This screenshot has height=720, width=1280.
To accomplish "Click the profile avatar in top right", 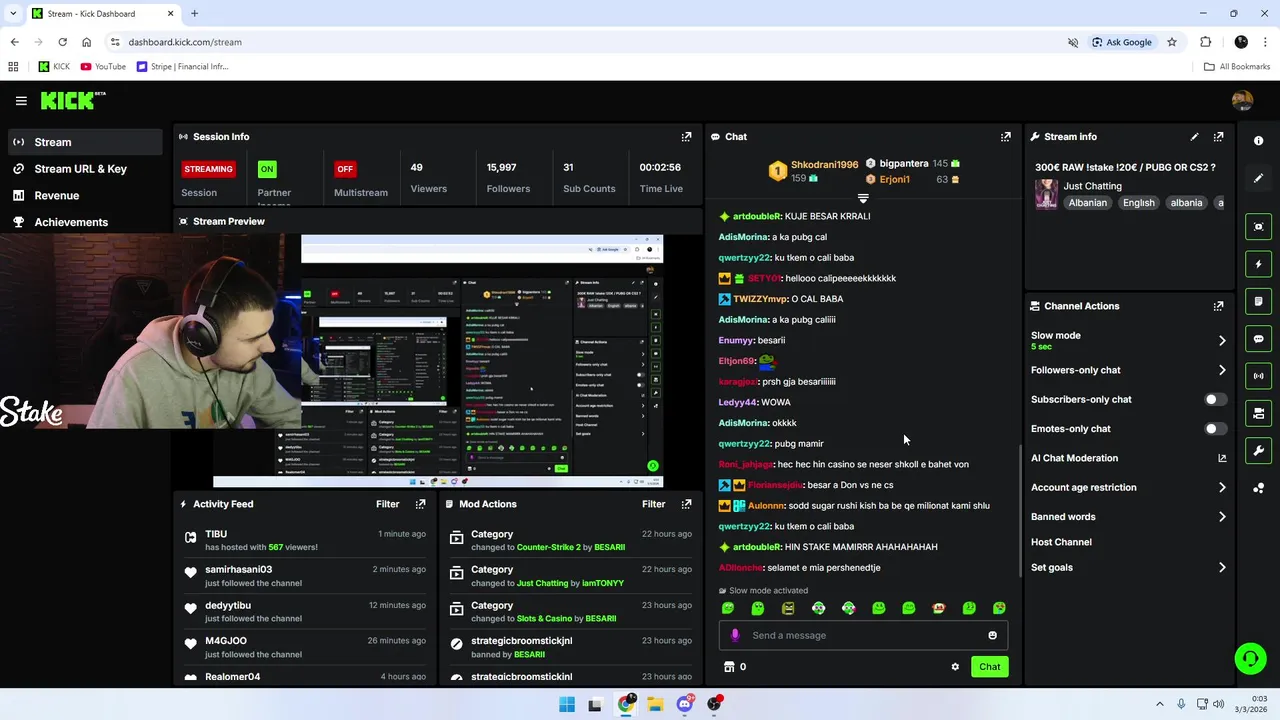I will click(x=1243, y=101).
